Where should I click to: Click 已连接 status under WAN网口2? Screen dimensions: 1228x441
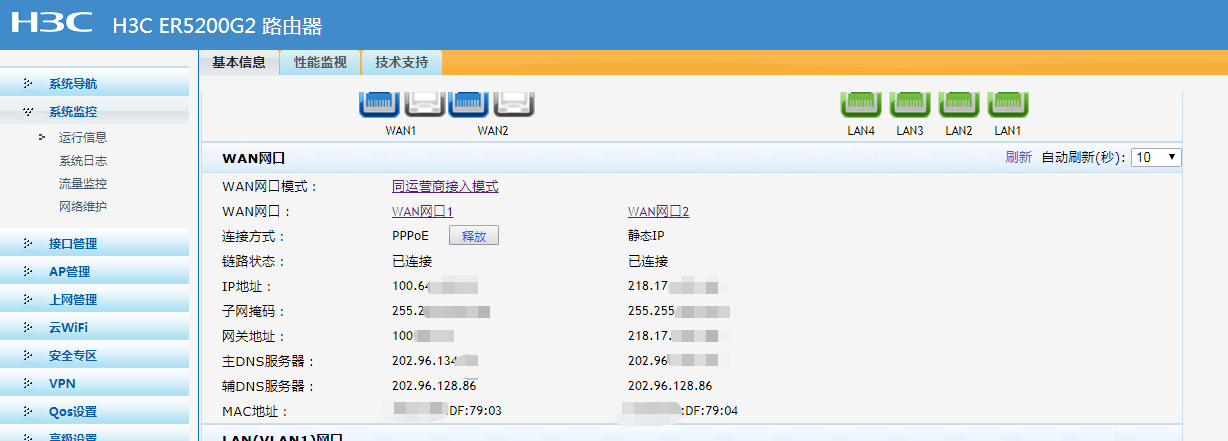click(x=648, y=262)
